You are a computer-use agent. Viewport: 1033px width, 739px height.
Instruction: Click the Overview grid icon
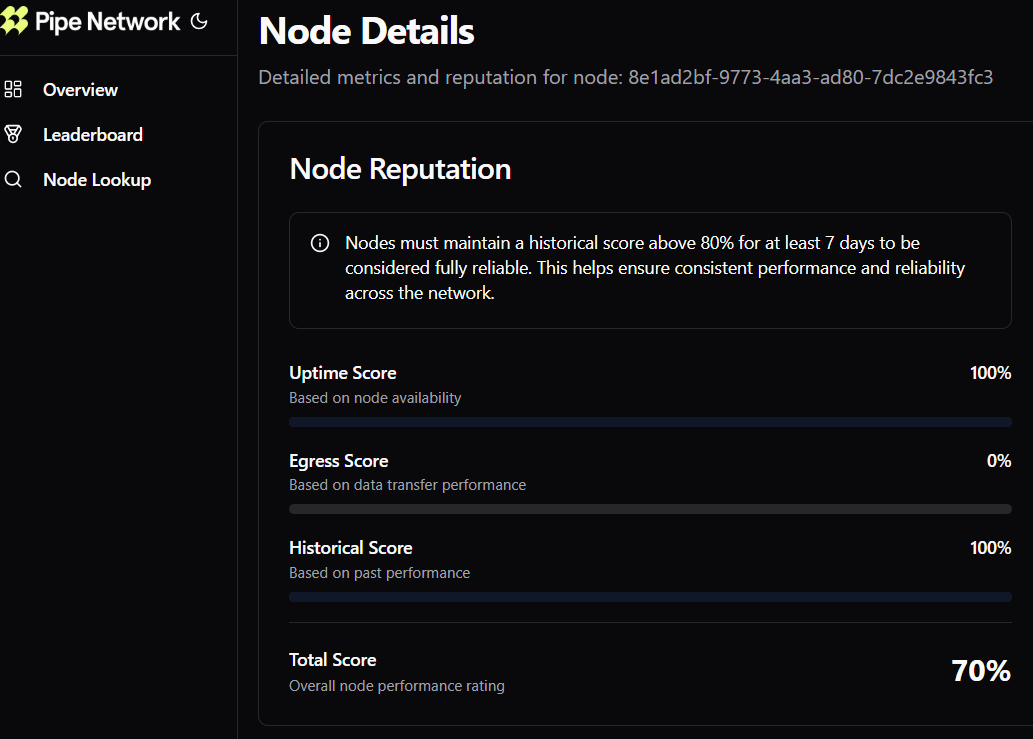(13, 89)
